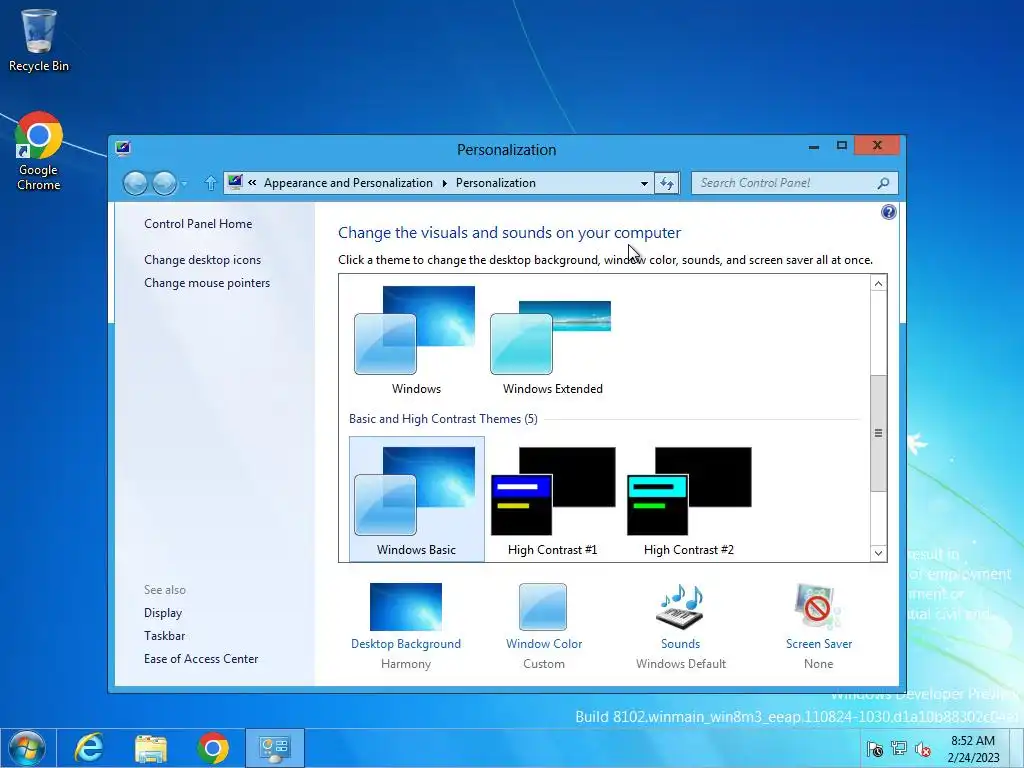Open Action Center flag tray icon
The width and height of the screenshot is (1024, 768).
[874, 748]
